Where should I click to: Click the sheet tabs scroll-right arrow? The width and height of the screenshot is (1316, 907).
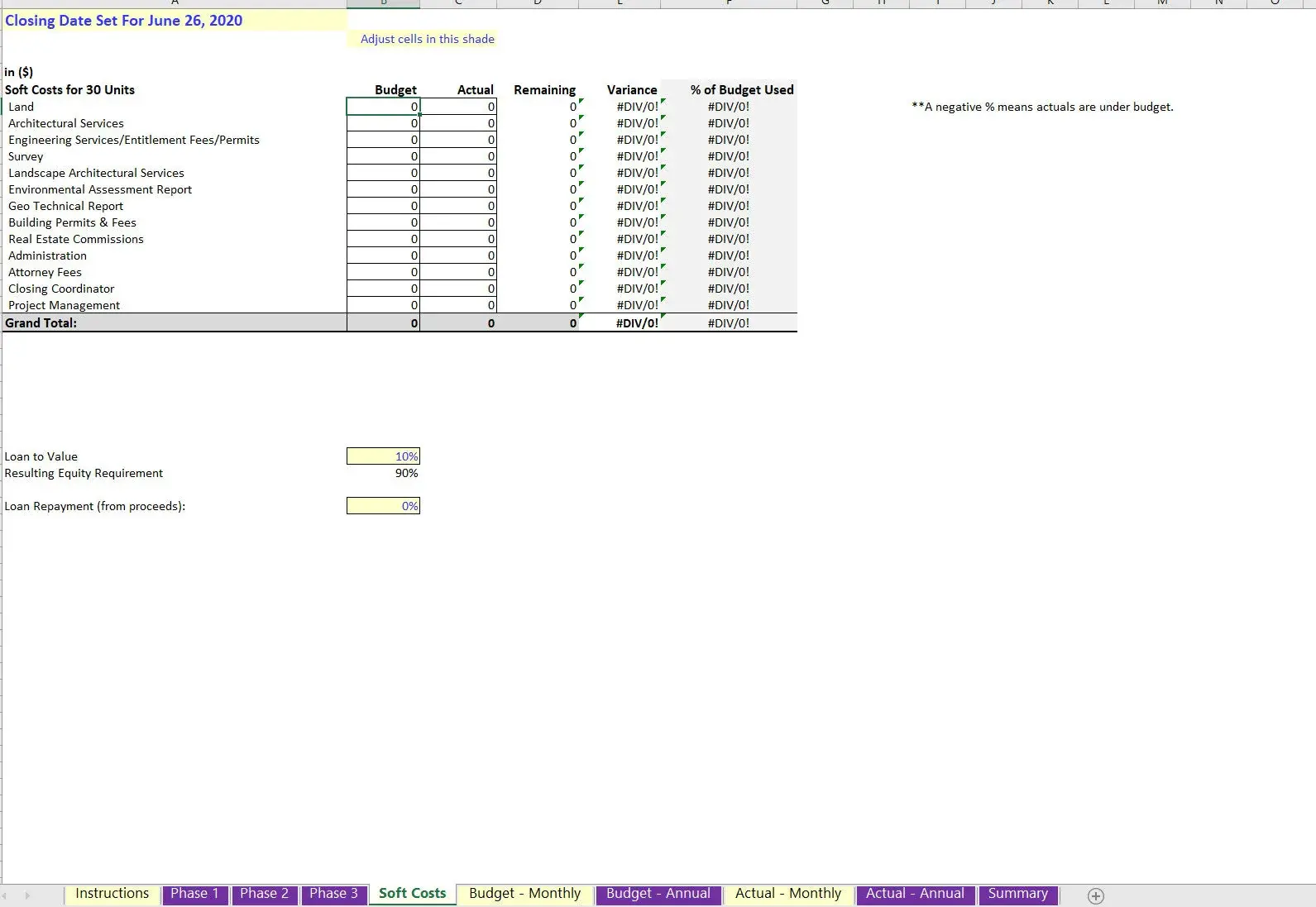pyautogui.click(x=27, y=895)
